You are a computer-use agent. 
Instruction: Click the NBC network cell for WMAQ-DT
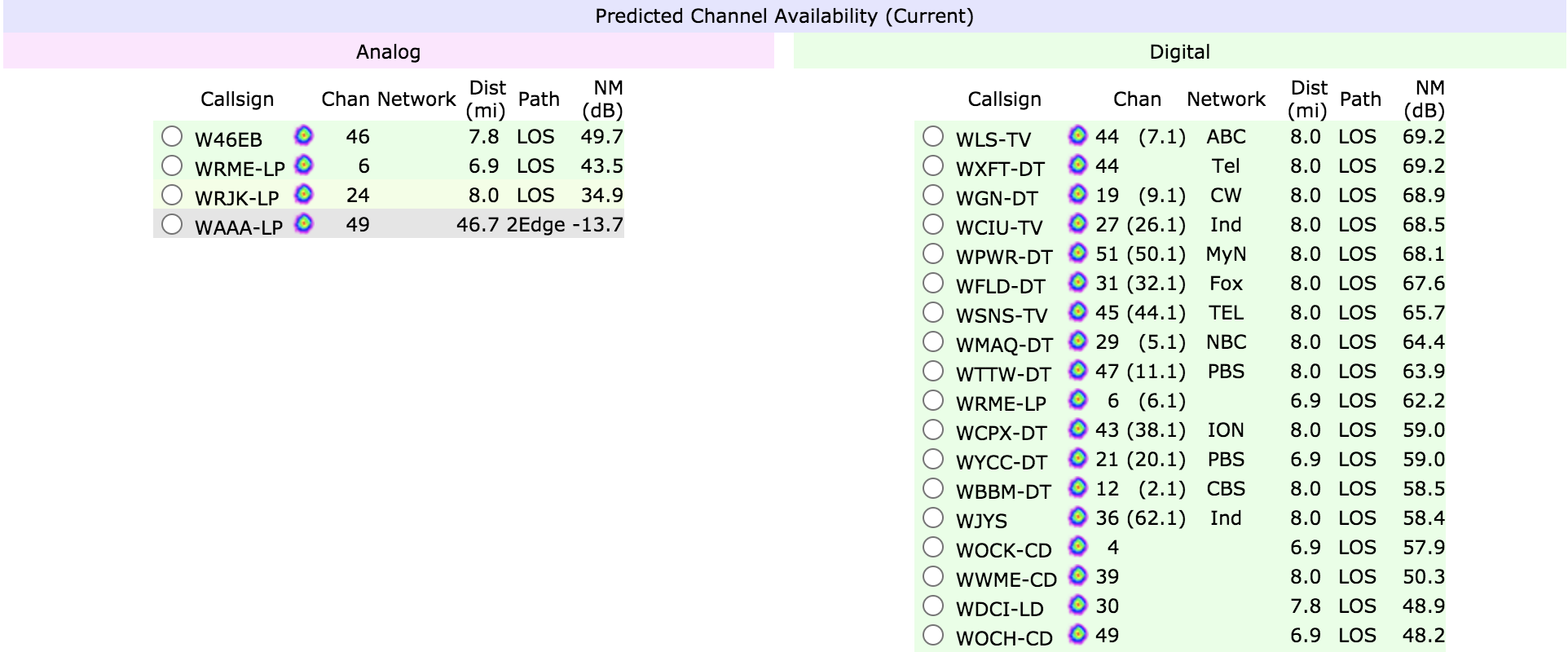(x=1226, y=341)
